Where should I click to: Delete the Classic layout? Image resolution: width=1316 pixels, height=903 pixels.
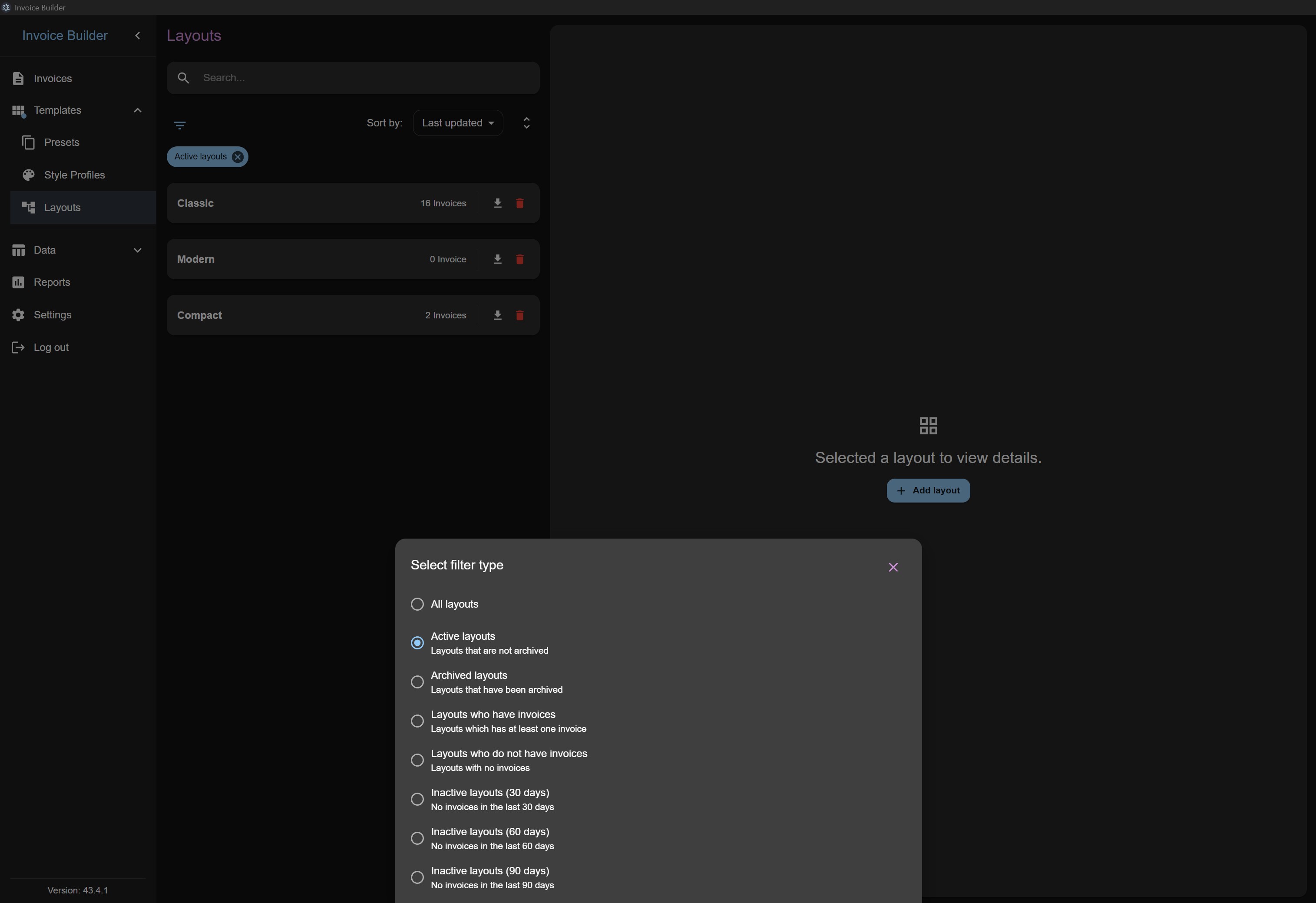point(520,203)
